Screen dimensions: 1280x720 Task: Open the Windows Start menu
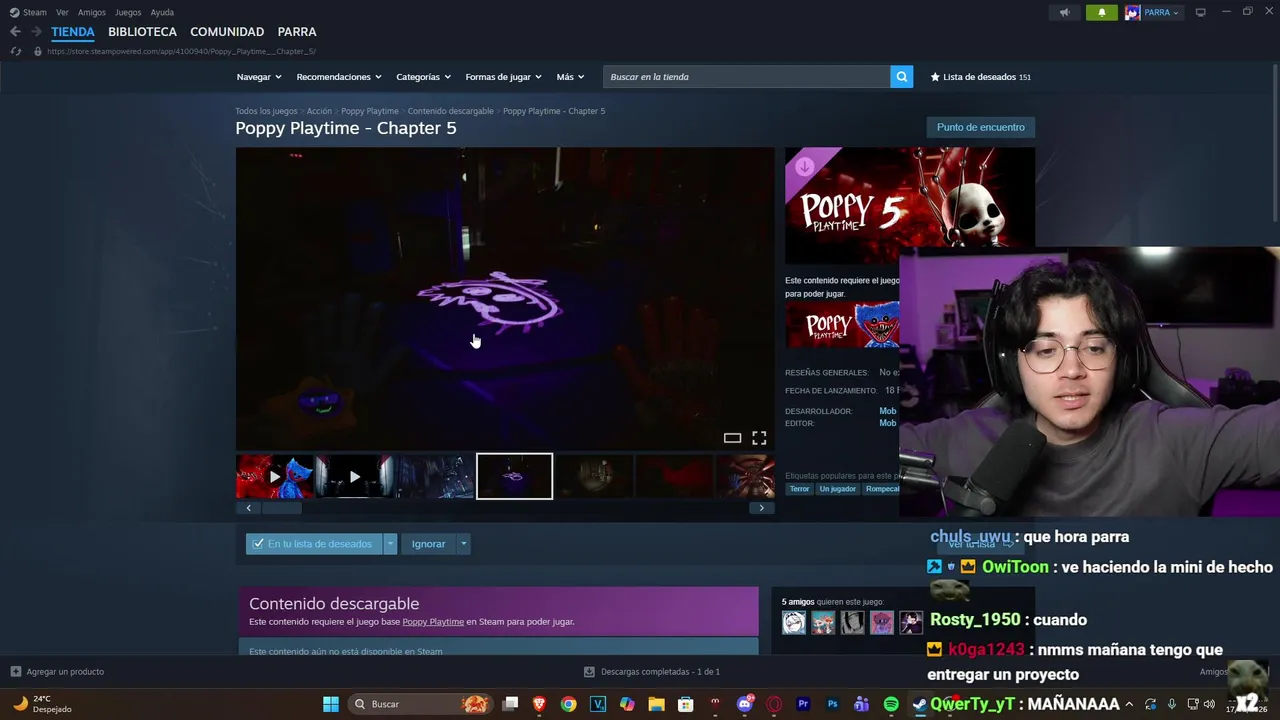point(330,704)
